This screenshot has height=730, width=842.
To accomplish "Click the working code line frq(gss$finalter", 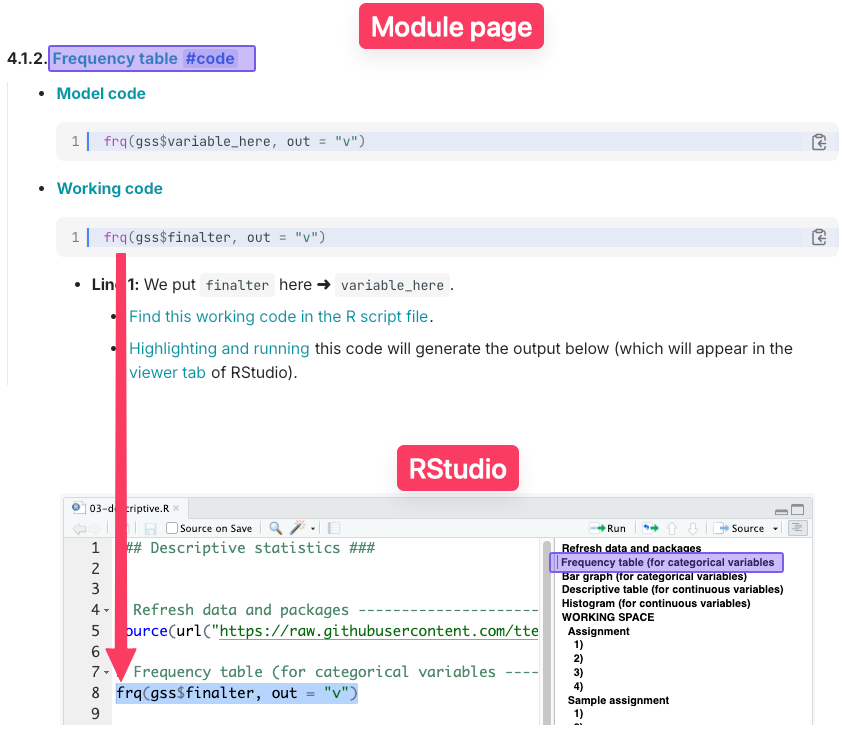I will pos(214,237).
